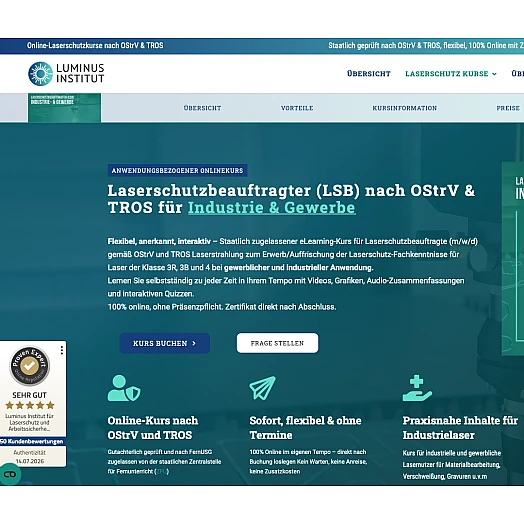Viewport: 524px width, 524px height.
Task: Jump to the Vorteile section tab
Action: 297,108
